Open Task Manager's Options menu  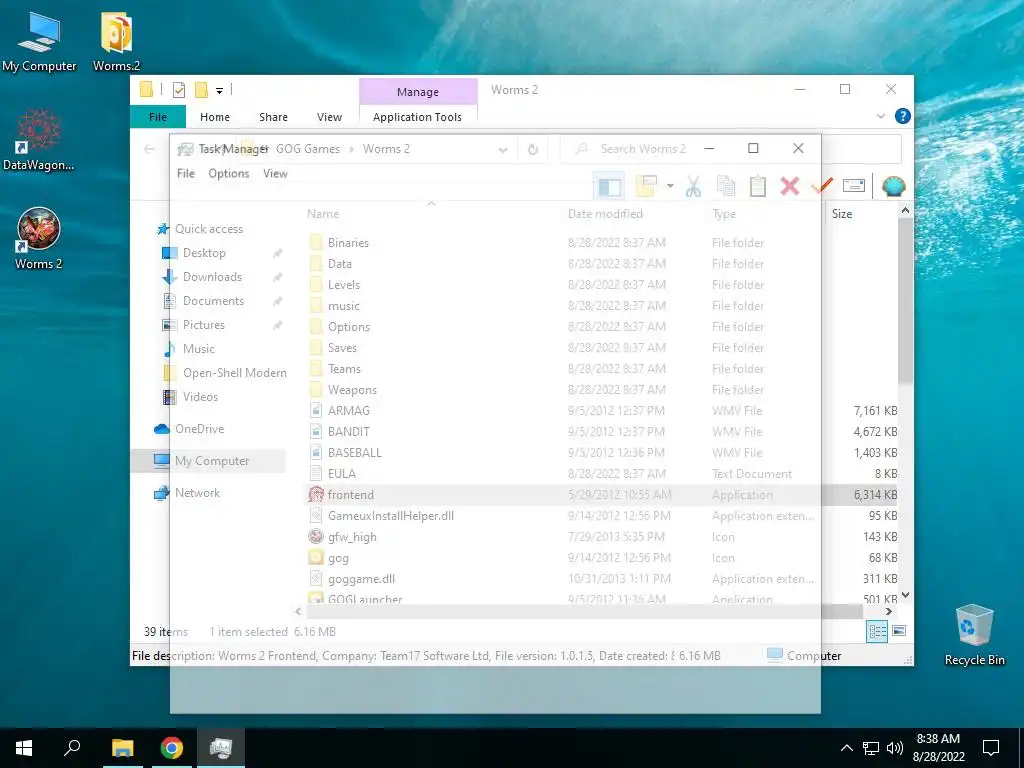(x=229, y=173)
